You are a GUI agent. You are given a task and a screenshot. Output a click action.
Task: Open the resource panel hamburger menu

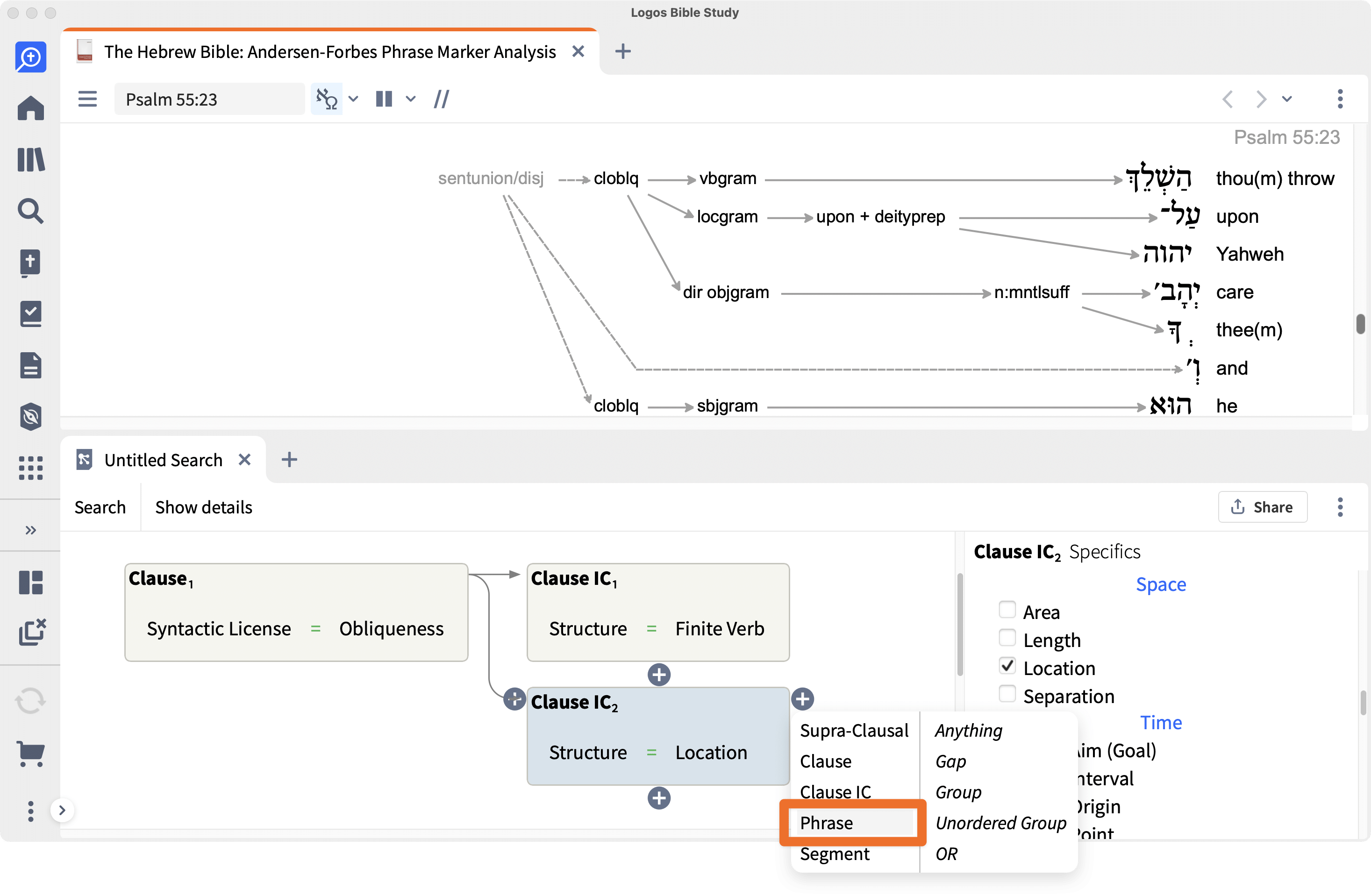[87, 99]
